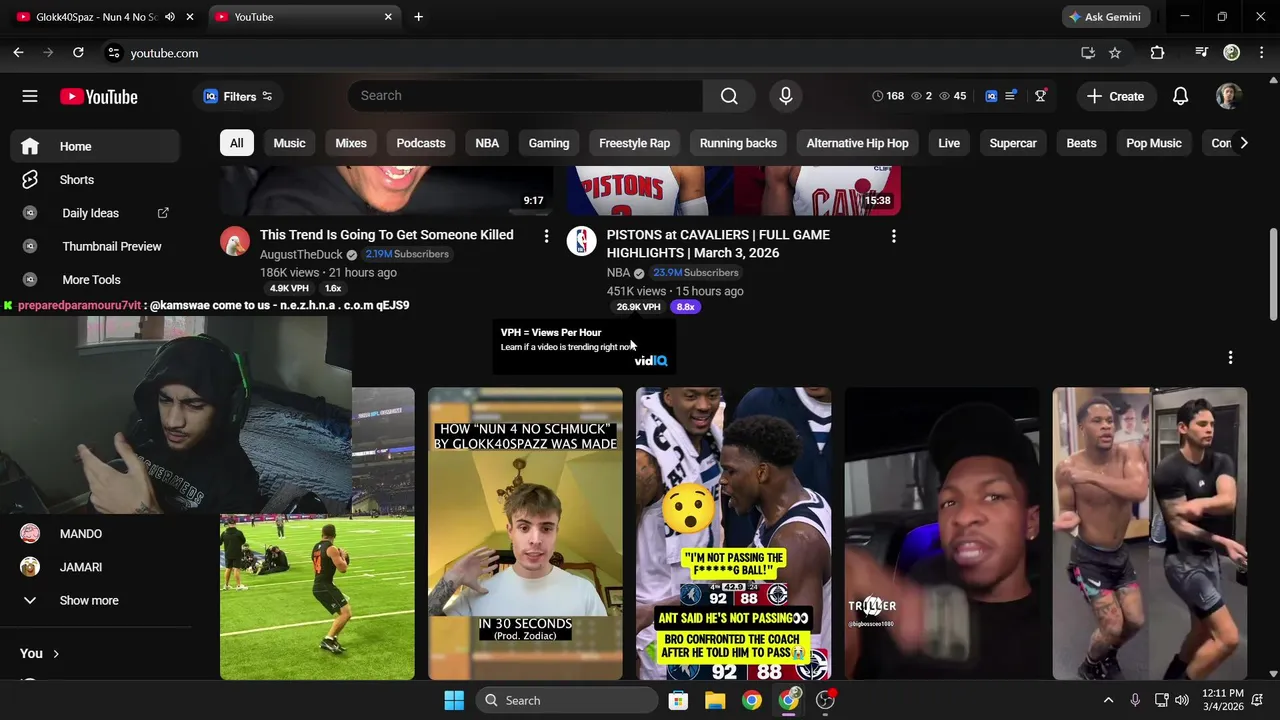The width and height of the screenshot is (1280, 720).
Task: Open Shorts in sidebar
Action: tap(97, 180)
